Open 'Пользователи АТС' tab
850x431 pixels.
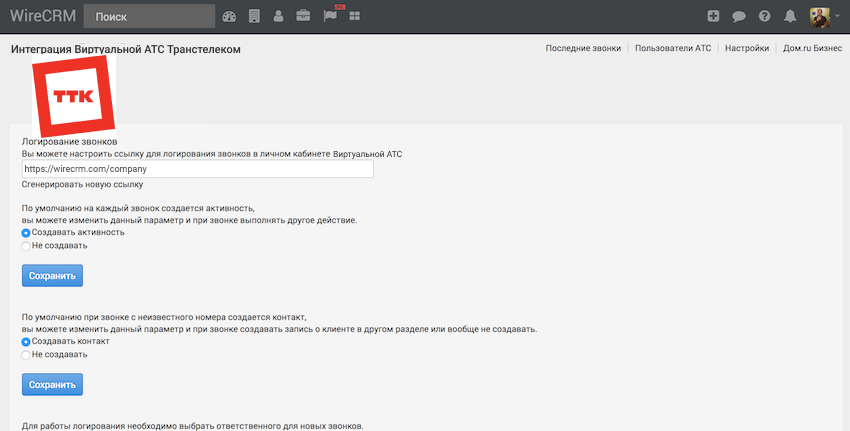click(673, 48)
